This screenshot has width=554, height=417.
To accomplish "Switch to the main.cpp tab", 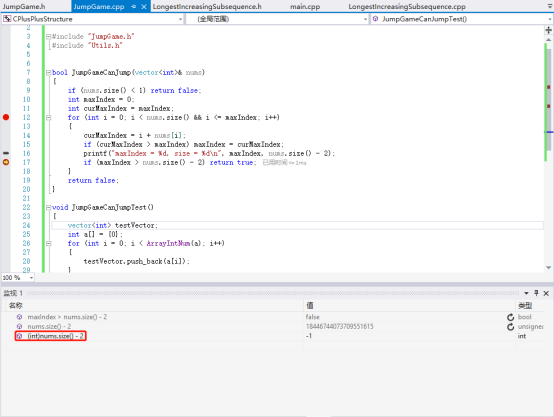I will [x=305, y=7].
